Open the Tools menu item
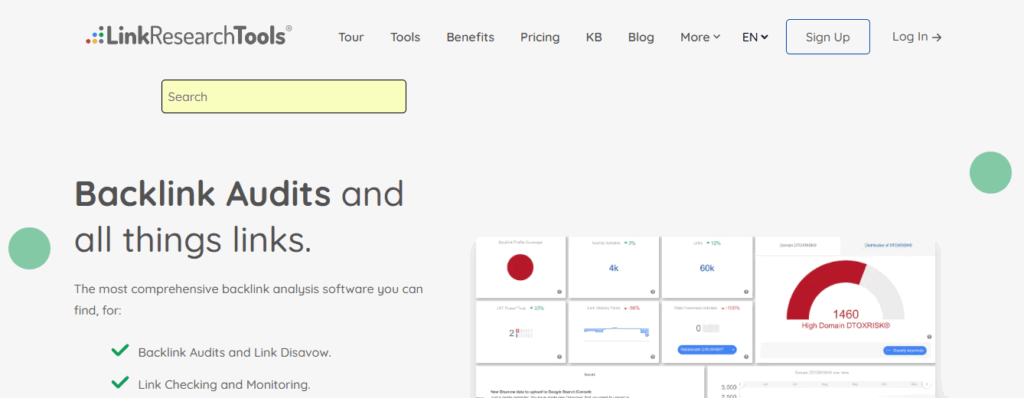1024x398 pixels. [x=405, y=37]
